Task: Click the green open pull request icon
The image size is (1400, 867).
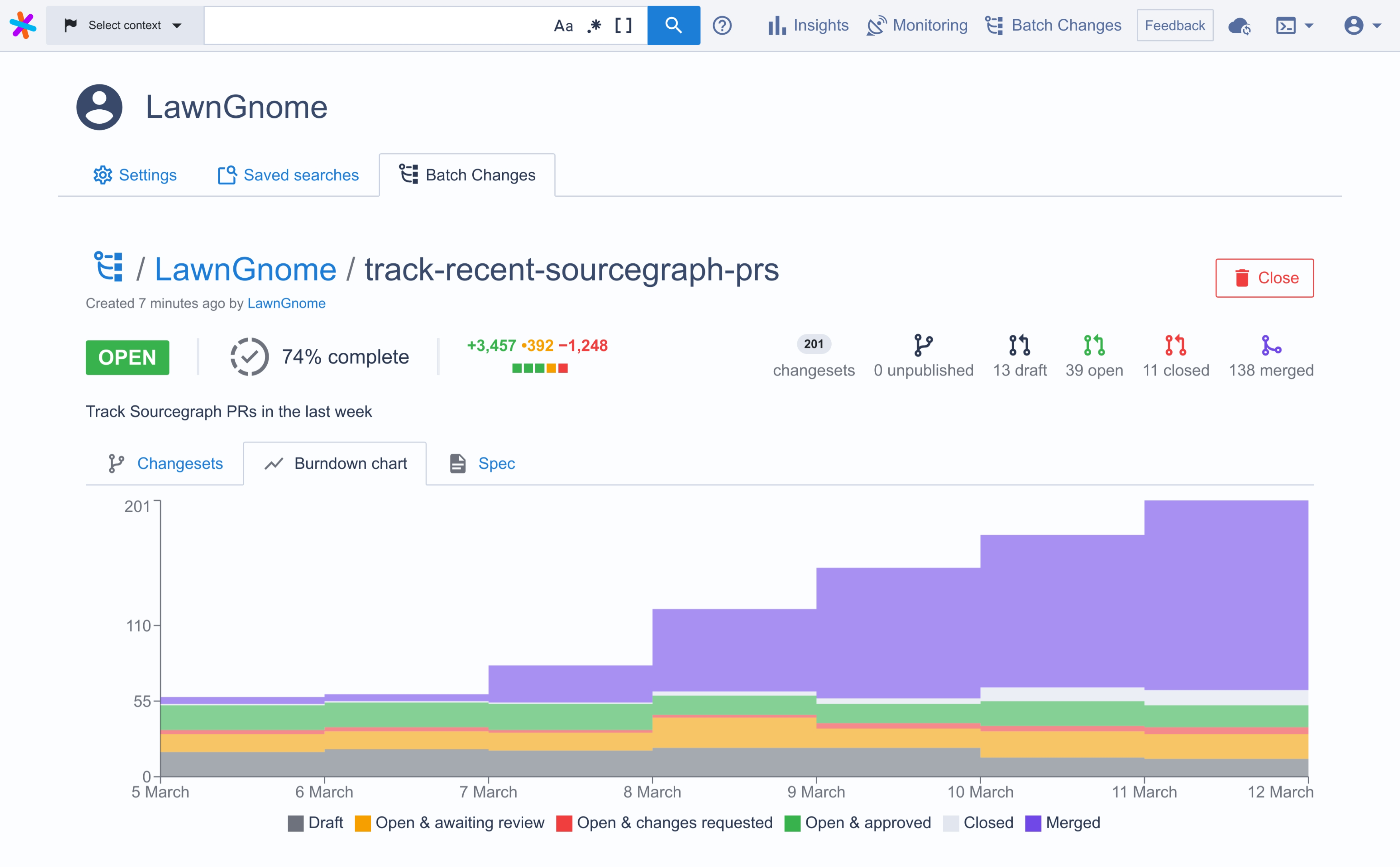Action: click(x=1094, y=345)
